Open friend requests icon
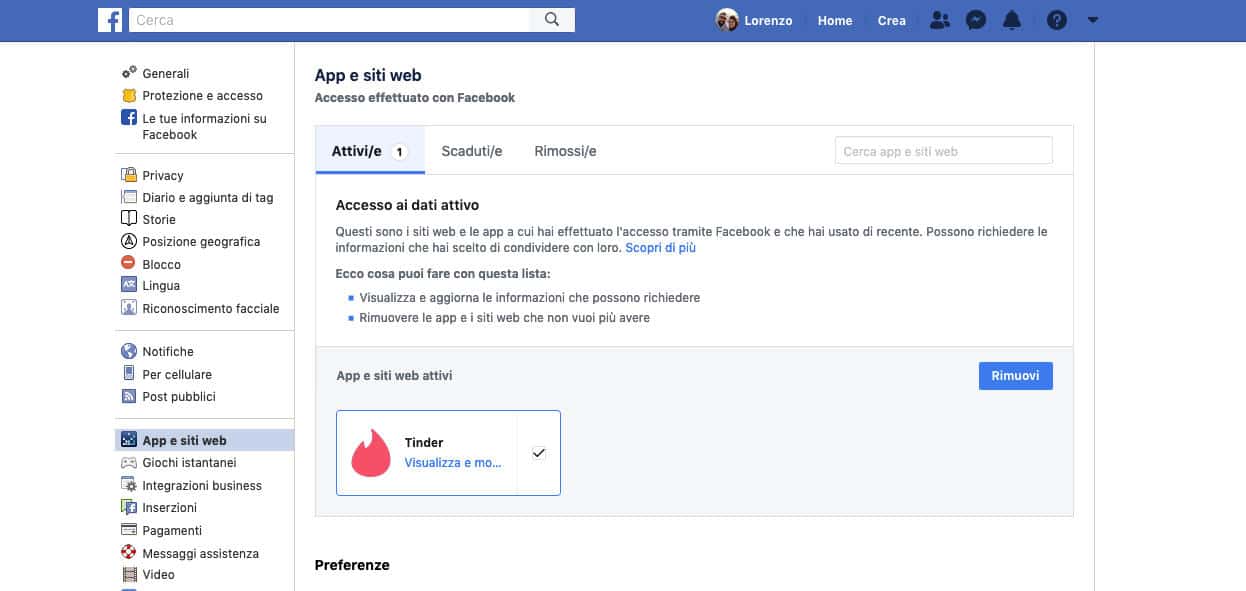 939,20
